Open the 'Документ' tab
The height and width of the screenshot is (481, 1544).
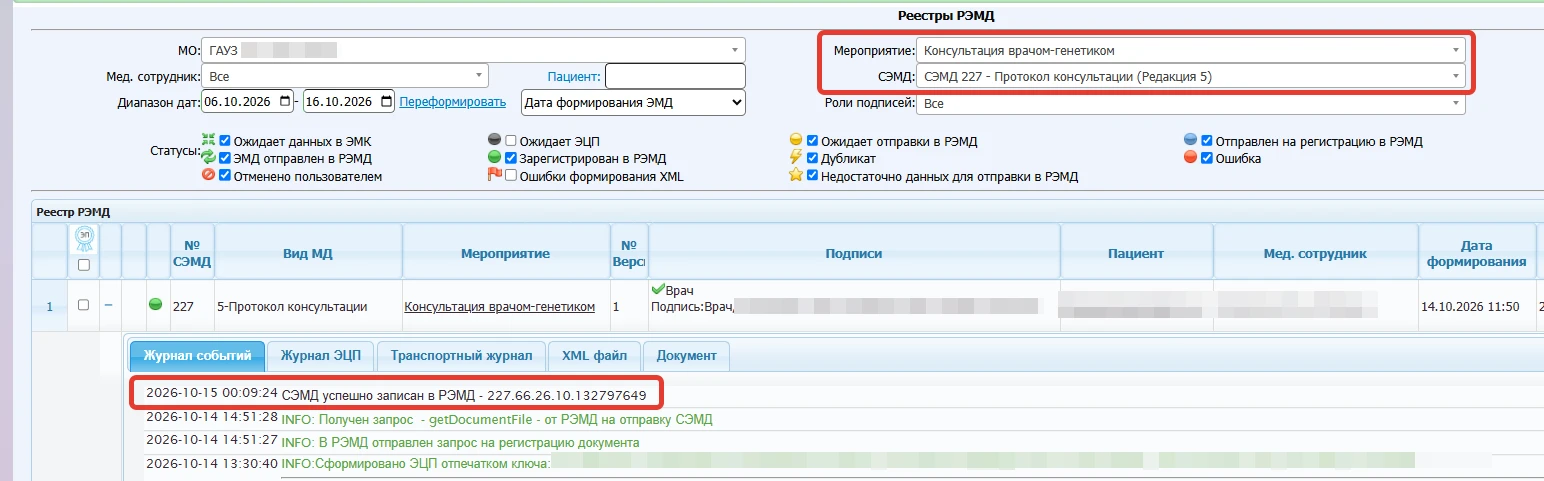click(x=686, y=355)
